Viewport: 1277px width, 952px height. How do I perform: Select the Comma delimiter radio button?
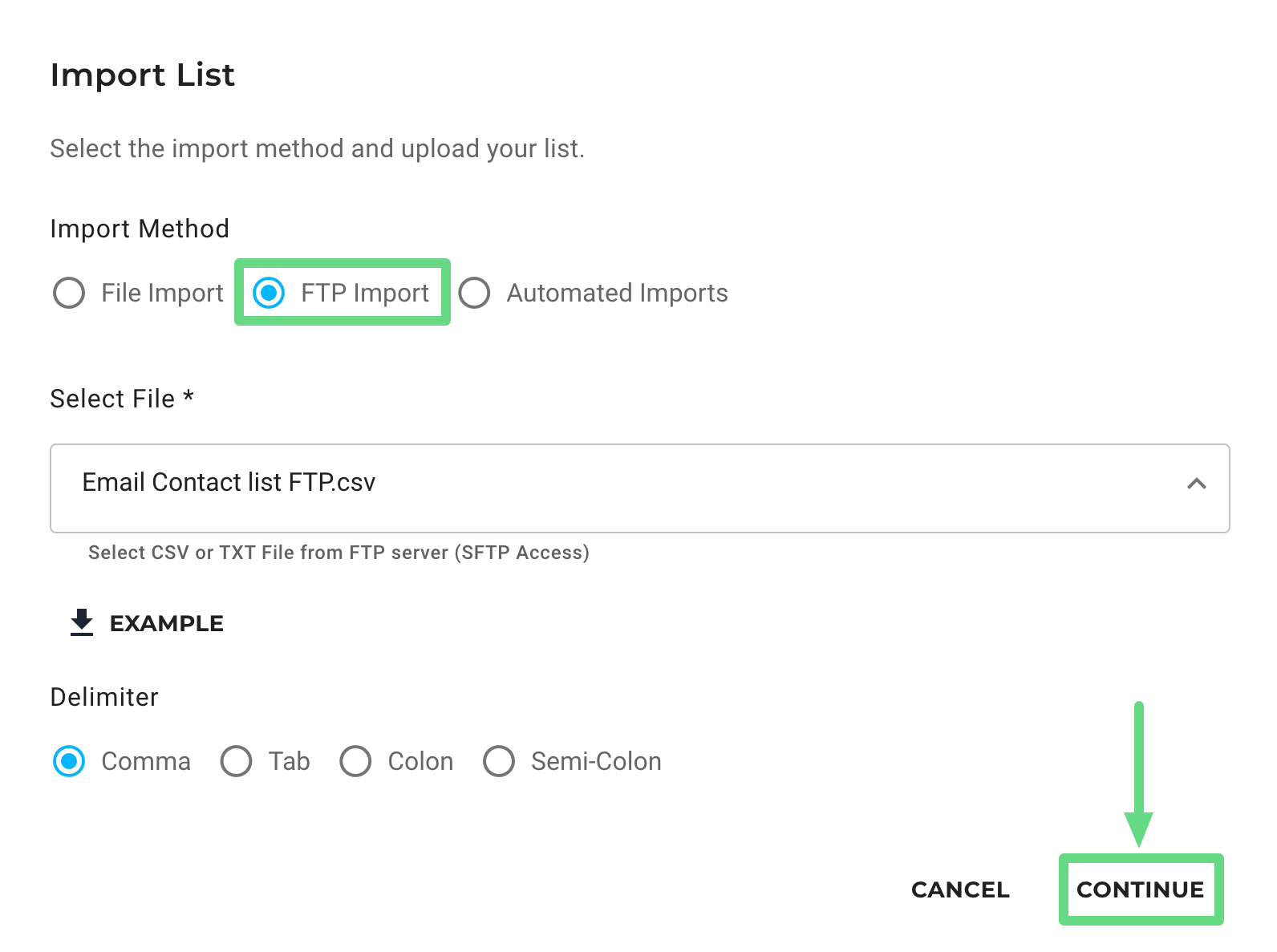click(69, 761)
